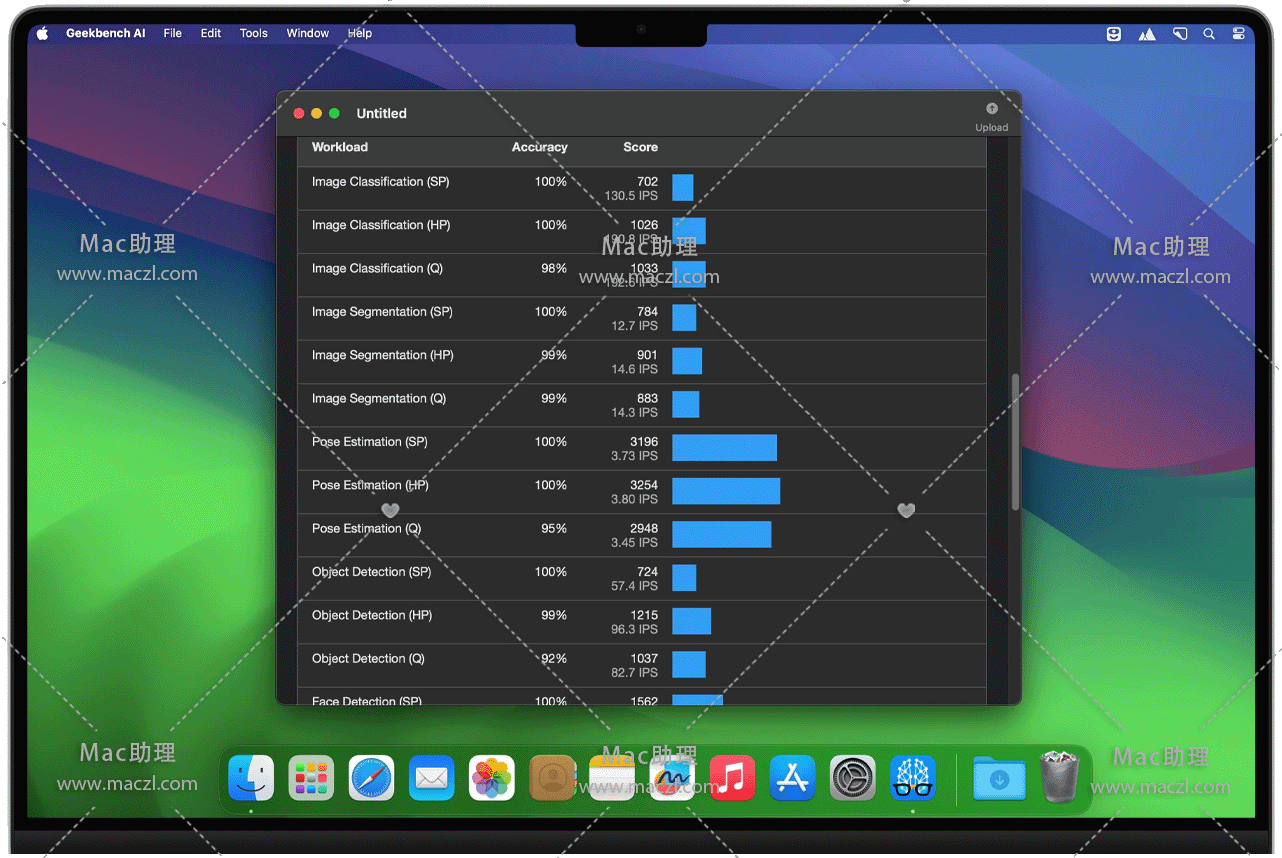
Task: Open the Edit menu
Action: pyautogui.click(x=211, y=33)
